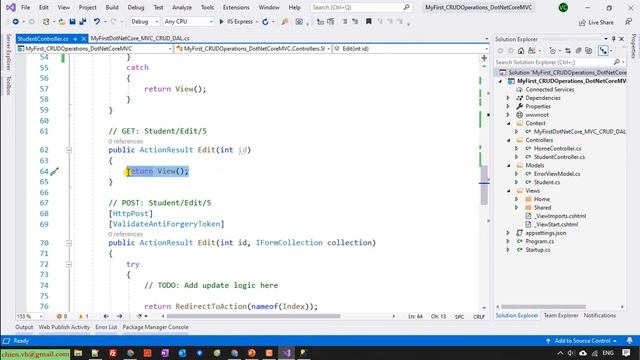This screenshot has width=640, height=360.
Task: Click the ENG language indicator in taskbar
Action: point(608,353)
